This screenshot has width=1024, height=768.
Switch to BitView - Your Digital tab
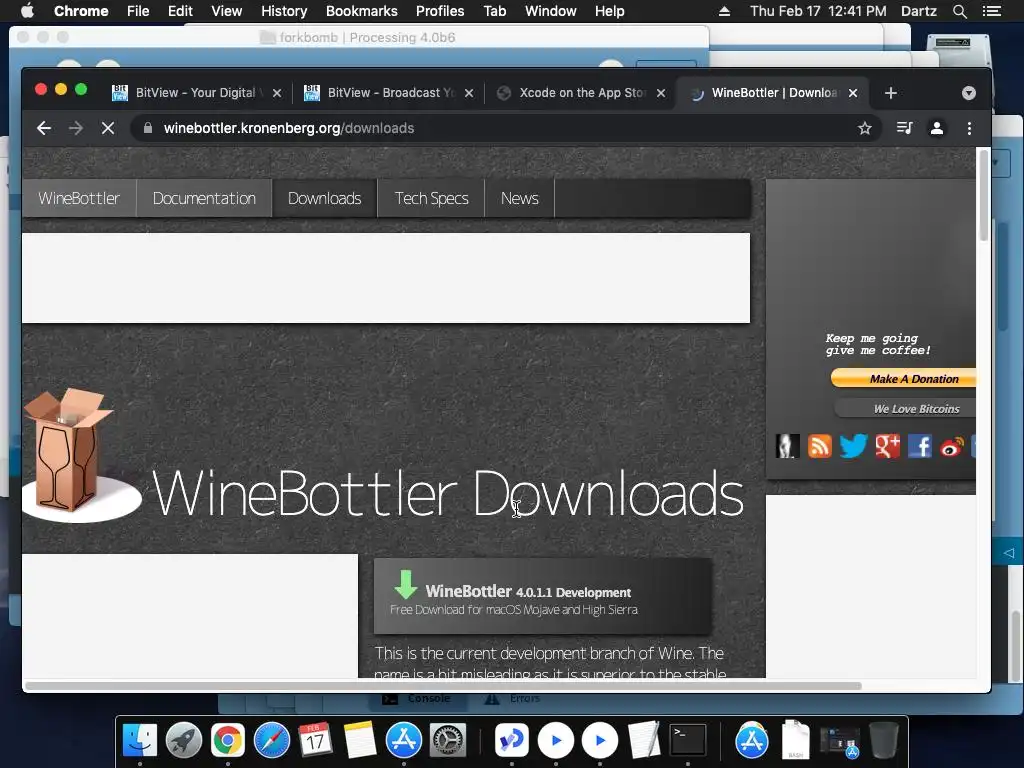(196, 93)
